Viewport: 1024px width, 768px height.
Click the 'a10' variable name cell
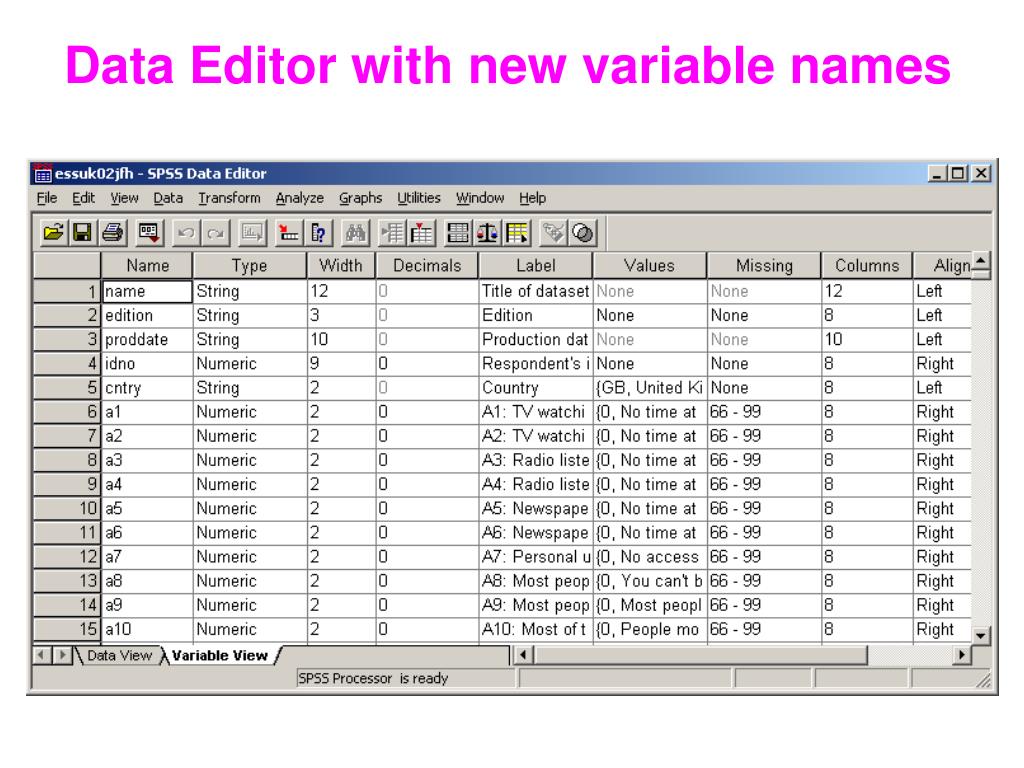(x=147, y=630)
